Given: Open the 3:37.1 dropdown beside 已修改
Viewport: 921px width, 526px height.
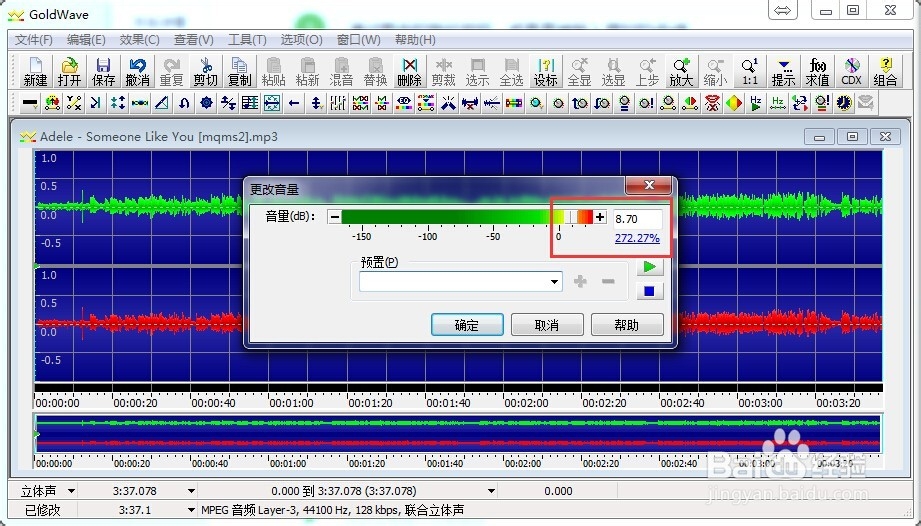Looking at the screenshot, I should tap(191, 510).
